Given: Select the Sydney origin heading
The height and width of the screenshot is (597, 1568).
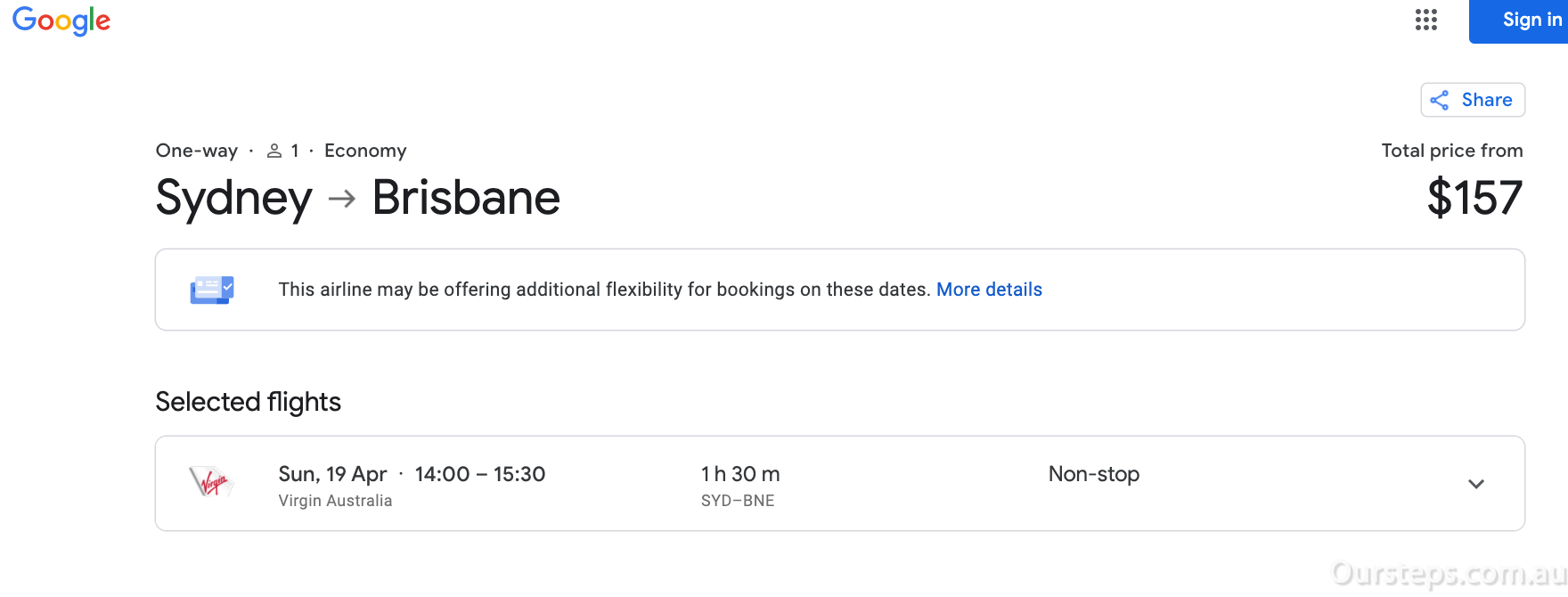Looking at the screenshot, I should tap(234, 198).
